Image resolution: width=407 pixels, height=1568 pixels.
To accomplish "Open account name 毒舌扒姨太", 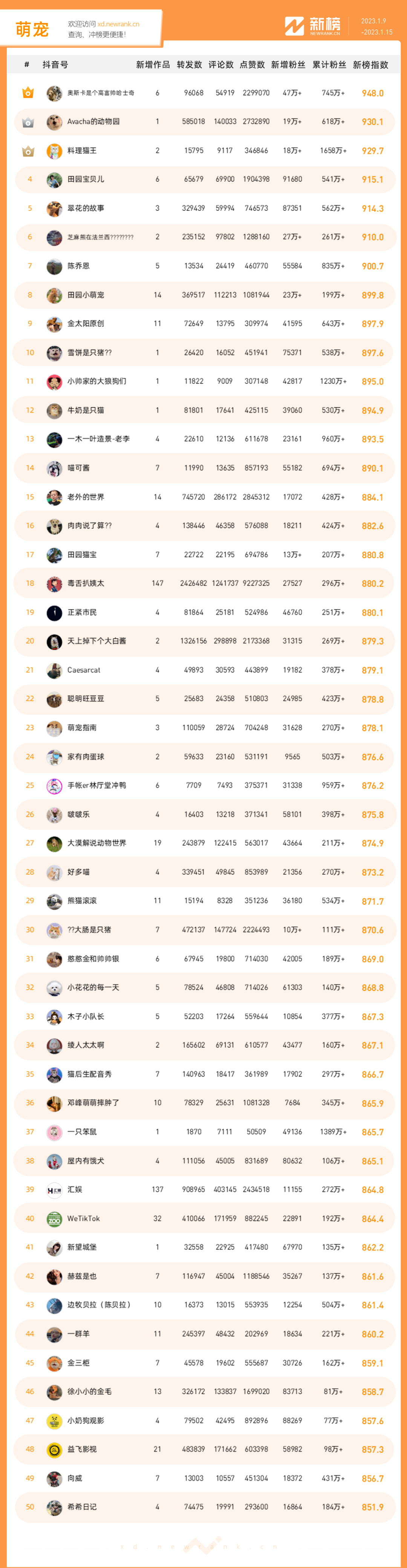I will 86,583.
